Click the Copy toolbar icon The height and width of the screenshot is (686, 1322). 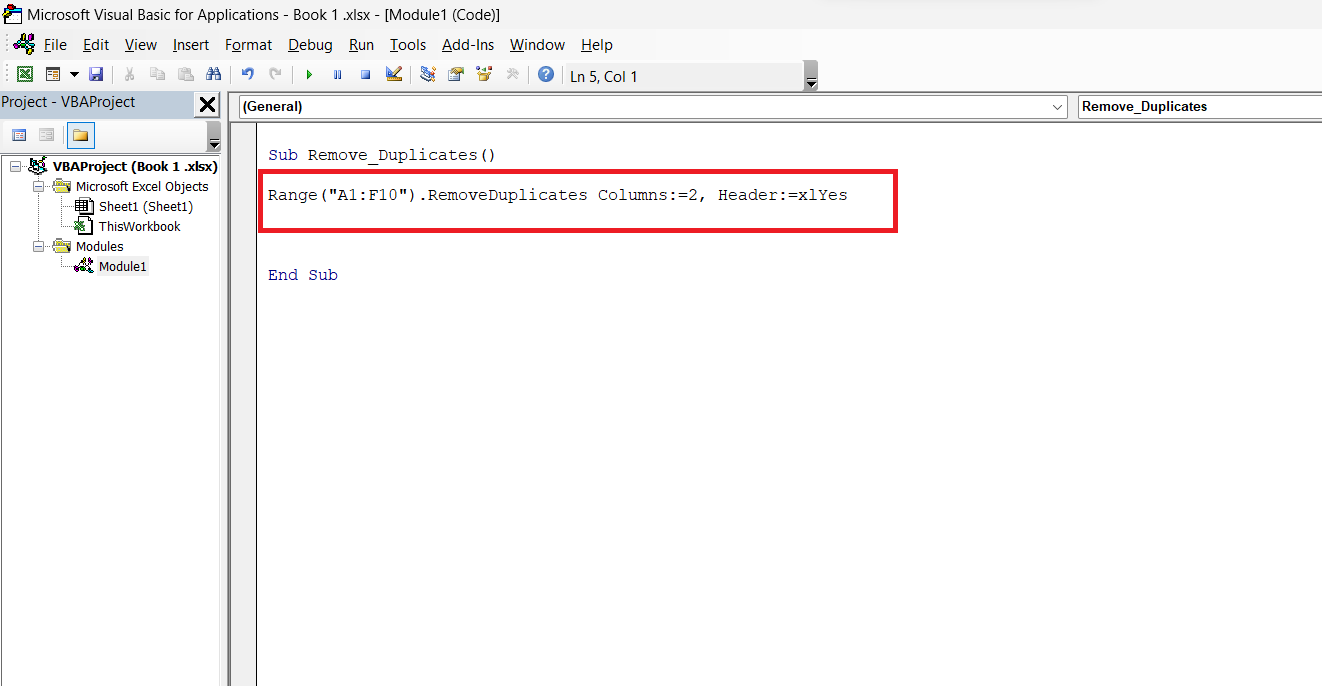[x=157, y=75]
